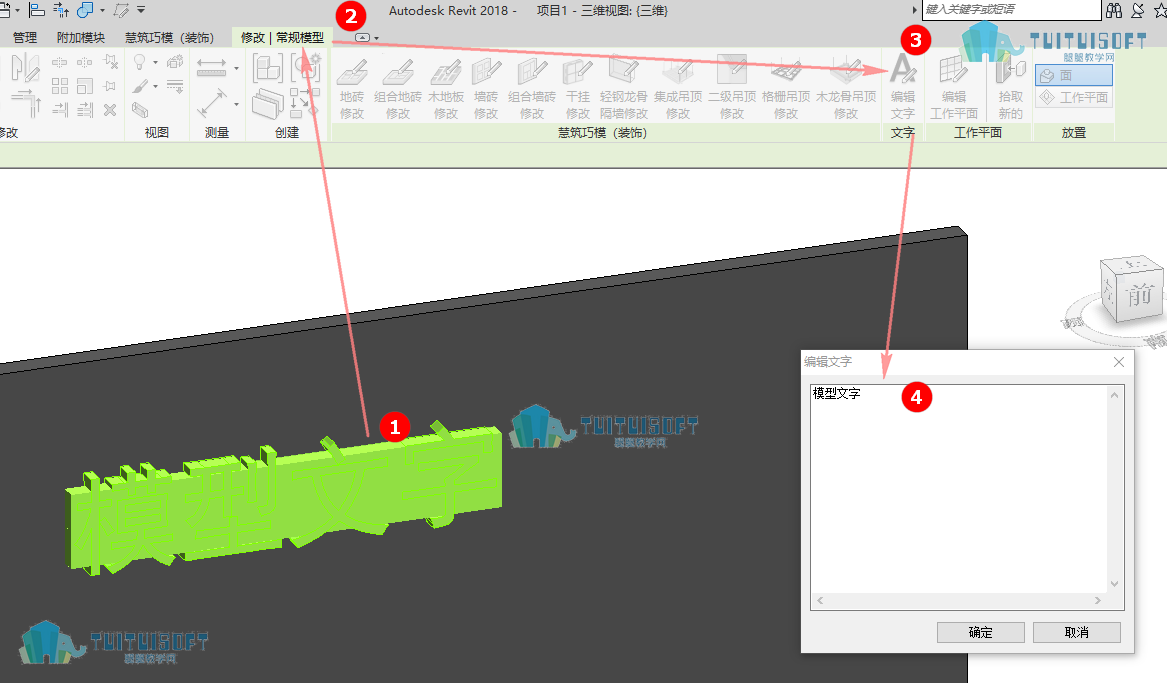Click the 组合墙砖修改 ribbon tool
This screenshot has height=683, width=1167.
(531, 87)
